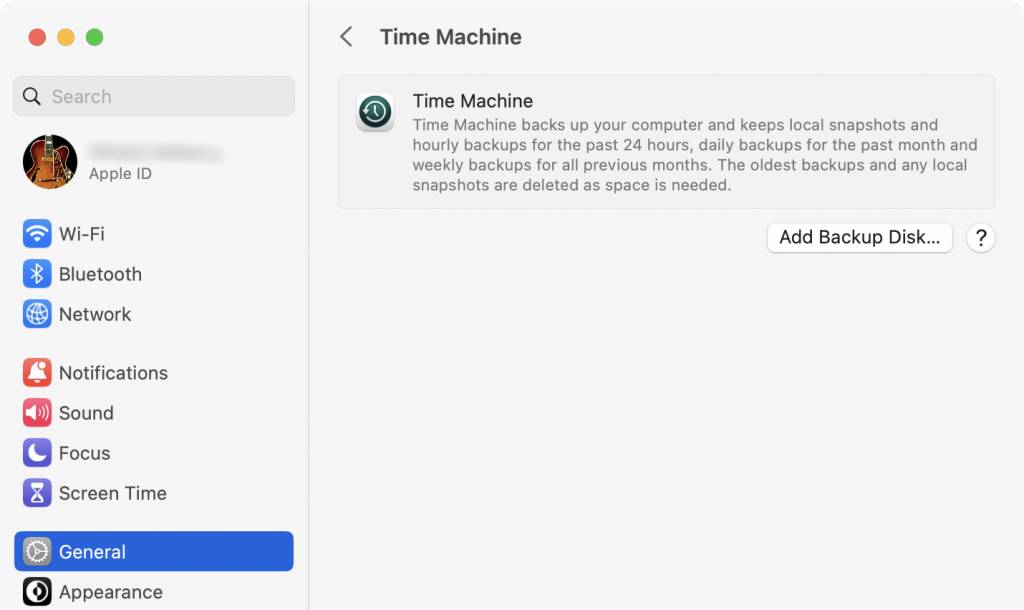This screenshot has height=610, width=1024.
Task: Click the guitar profile picture
Action: pyautogui.click(x=50, y=162)
